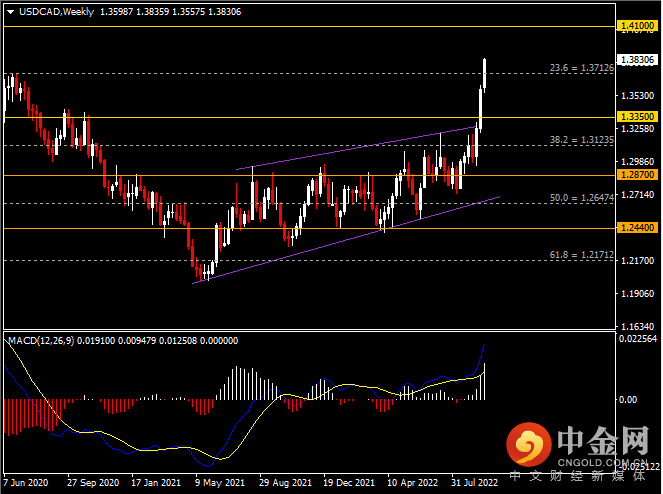The image size is (663, 494).
Task: Open the CNGOLD.COM.CN watermark link
Action: pos(602,462)
